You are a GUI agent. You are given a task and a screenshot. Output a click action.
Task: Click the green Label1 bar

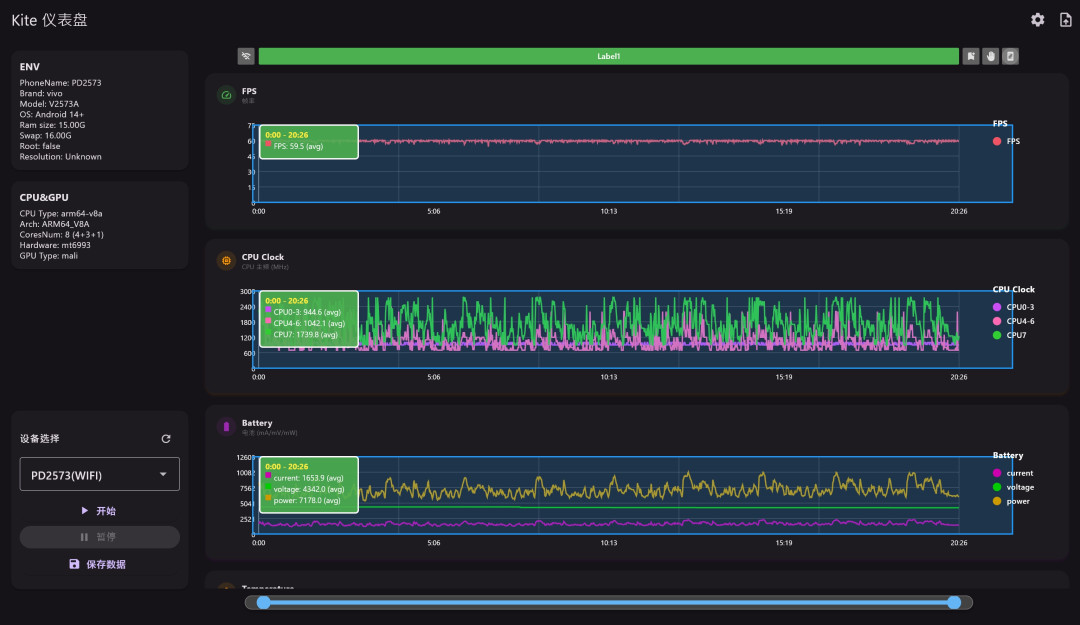(608, 57)
